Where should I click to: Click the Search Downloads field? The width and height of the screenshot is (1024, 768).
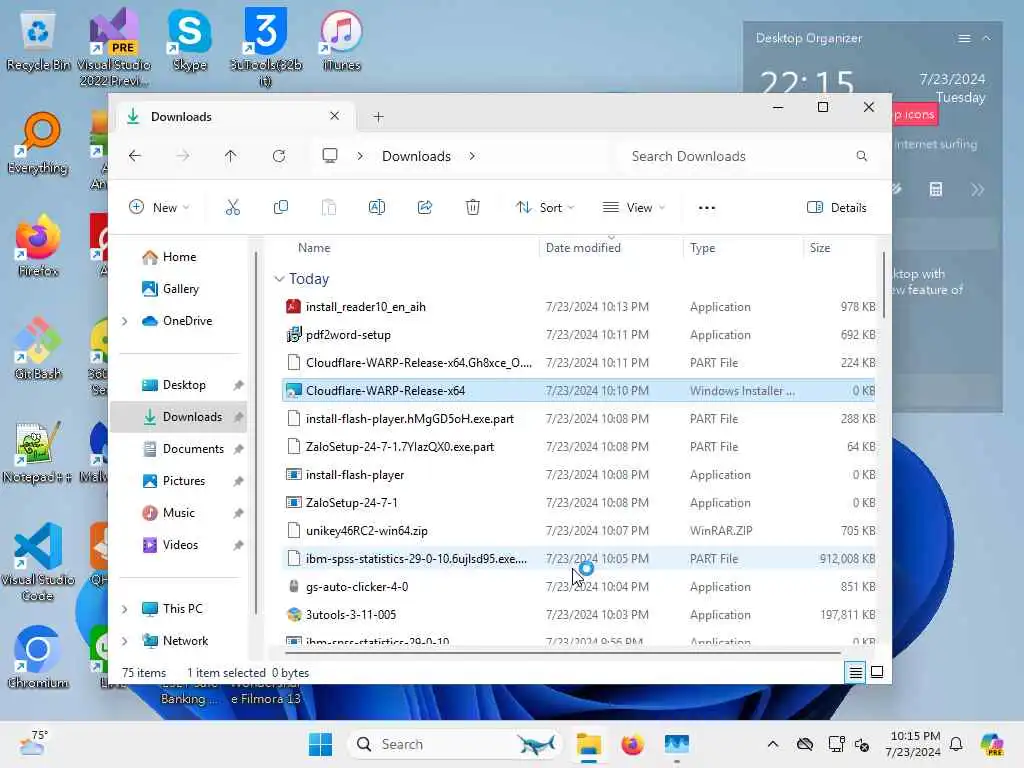click(748, 156)
